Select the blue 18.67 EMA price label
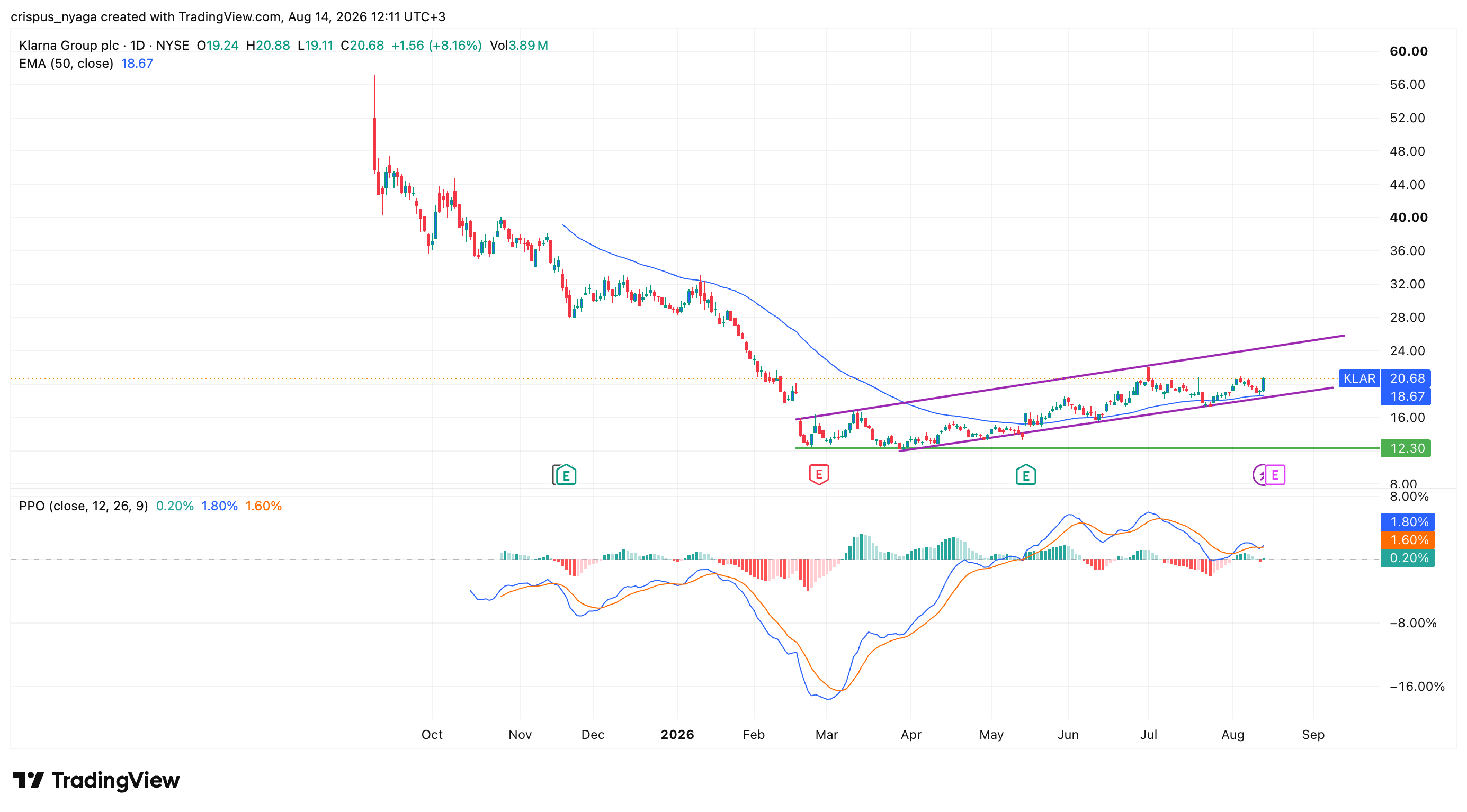This screenshot has width=1467, height=812. coord(1407,396)
